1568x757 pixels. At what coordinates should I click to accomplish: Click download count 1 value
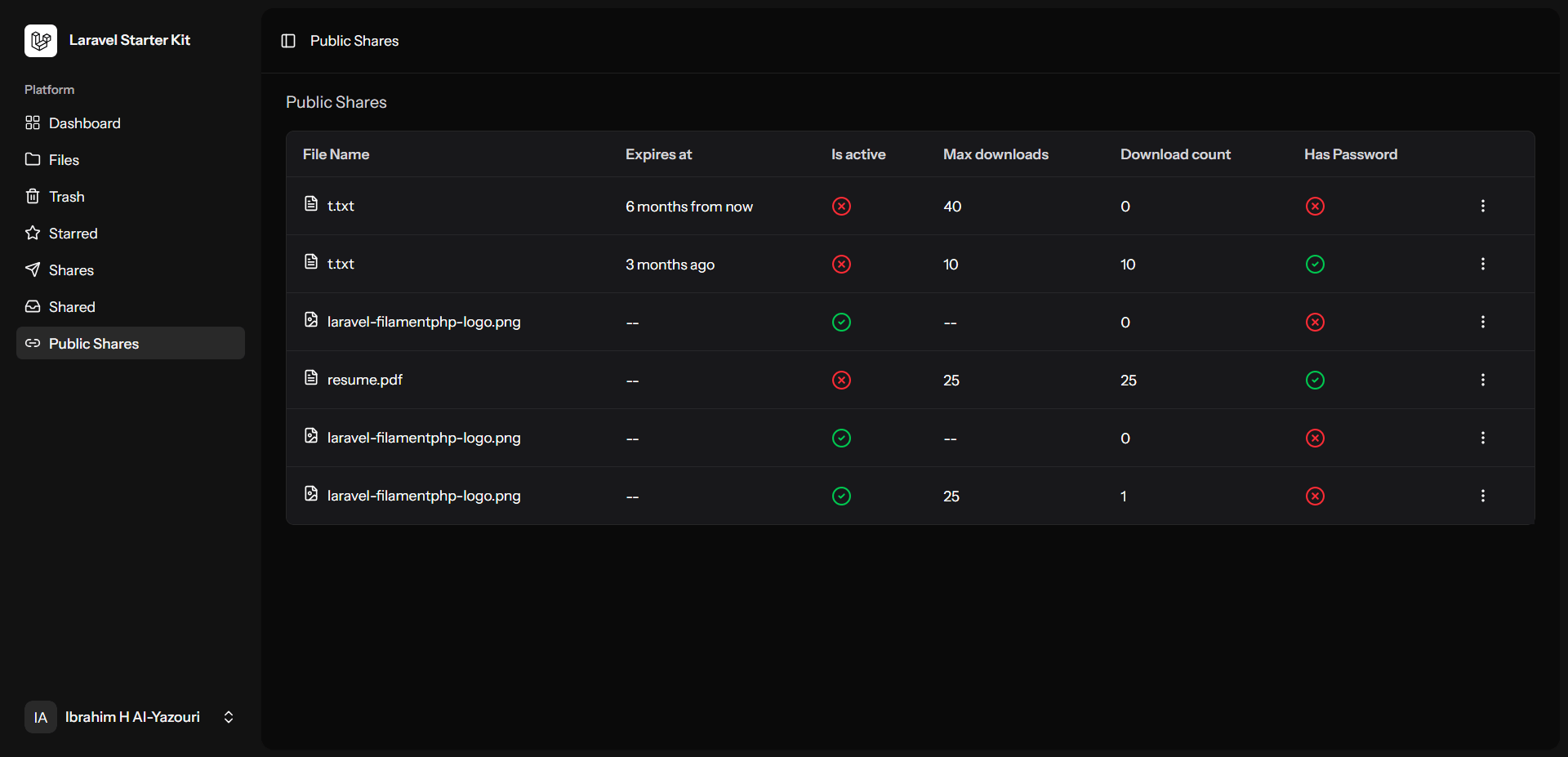click(x=1124, y=497)
